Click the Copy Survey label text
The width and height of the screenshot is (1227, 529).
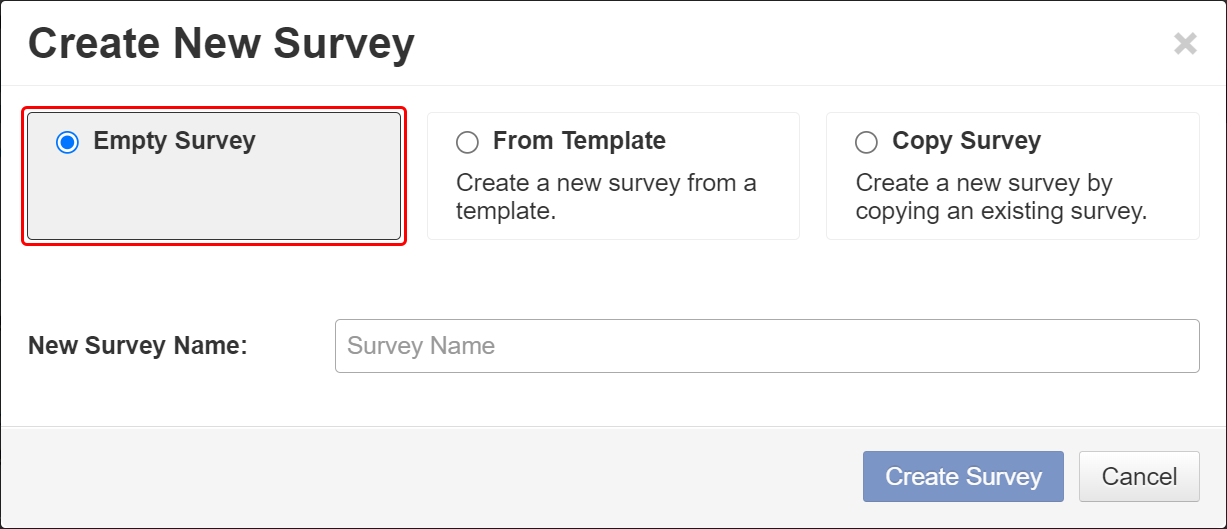[x=966, y=141]
